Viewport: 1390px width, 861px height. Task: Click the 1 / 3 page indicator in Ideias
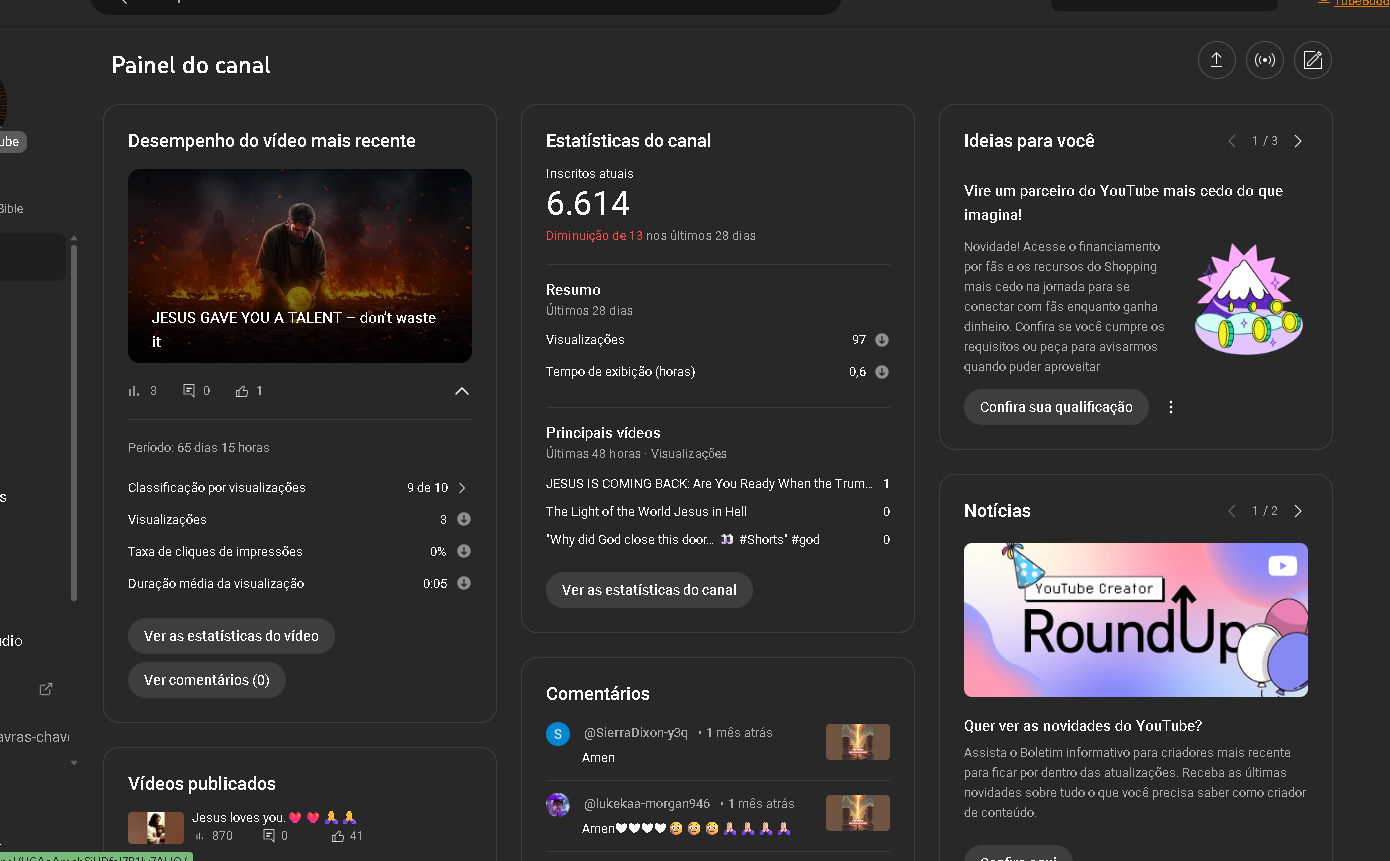click(x=1265, y=141)
